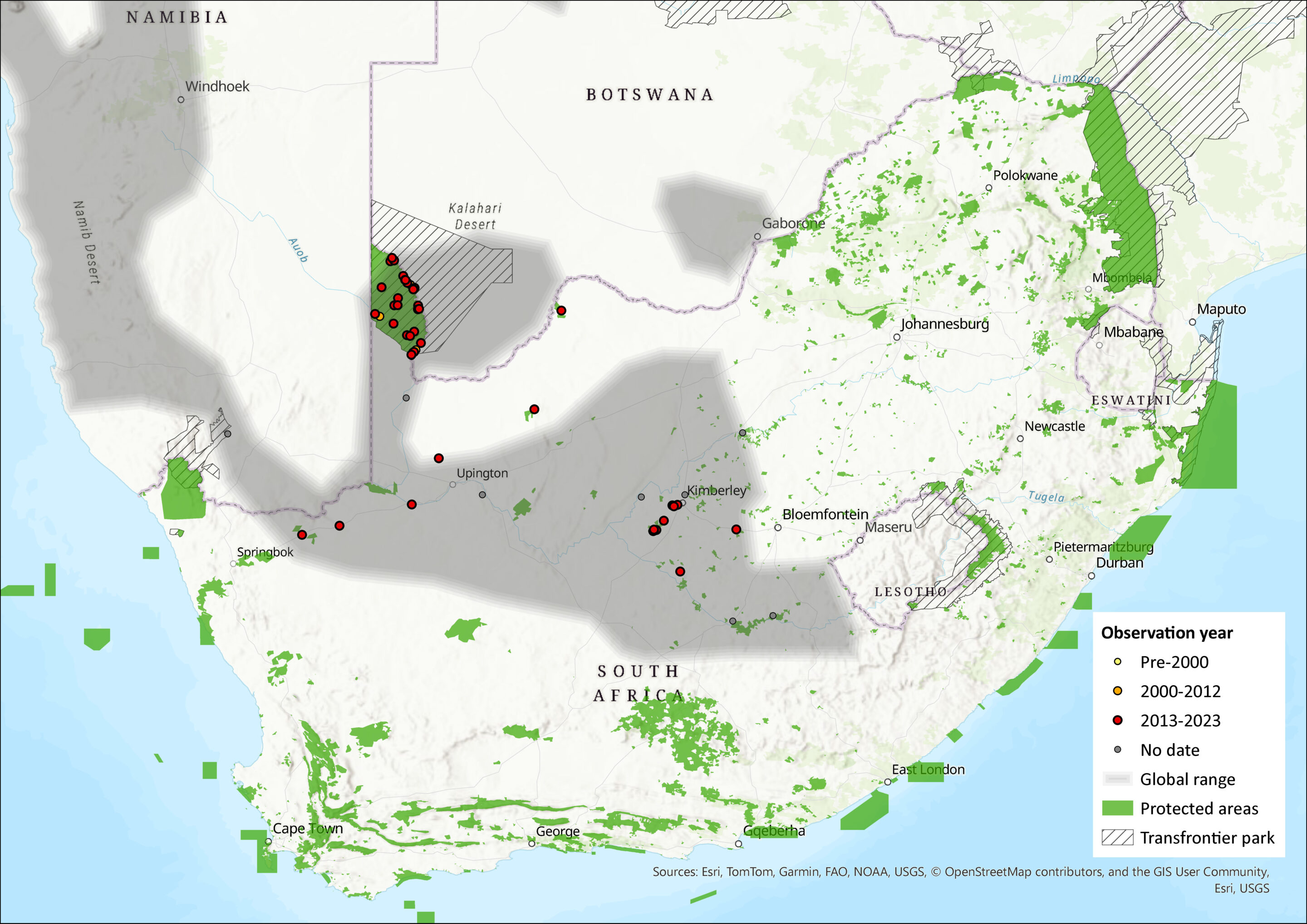Viewport: 1307px width, 924px height.
Task: Click the Johannesburg city label
Action: [944, 324]
